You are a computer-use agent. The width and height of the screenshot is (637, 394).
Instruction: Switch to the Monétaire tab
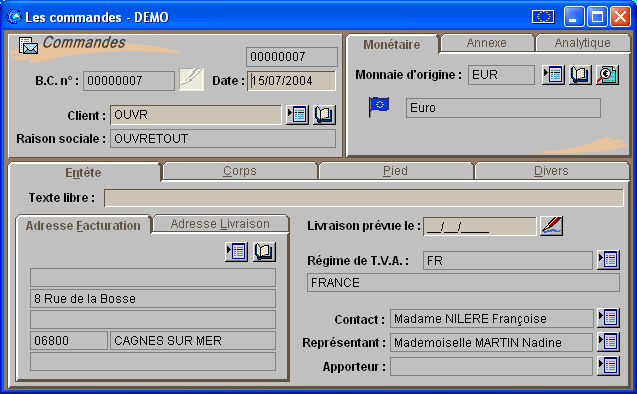click(392, 44)
